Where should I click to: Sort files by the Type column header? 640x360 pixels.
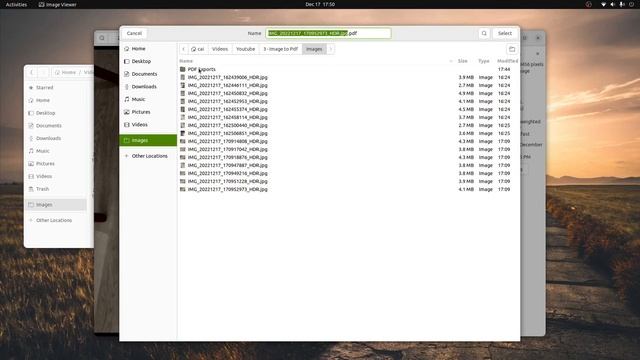pyautogui.click(x=484, y=61)
